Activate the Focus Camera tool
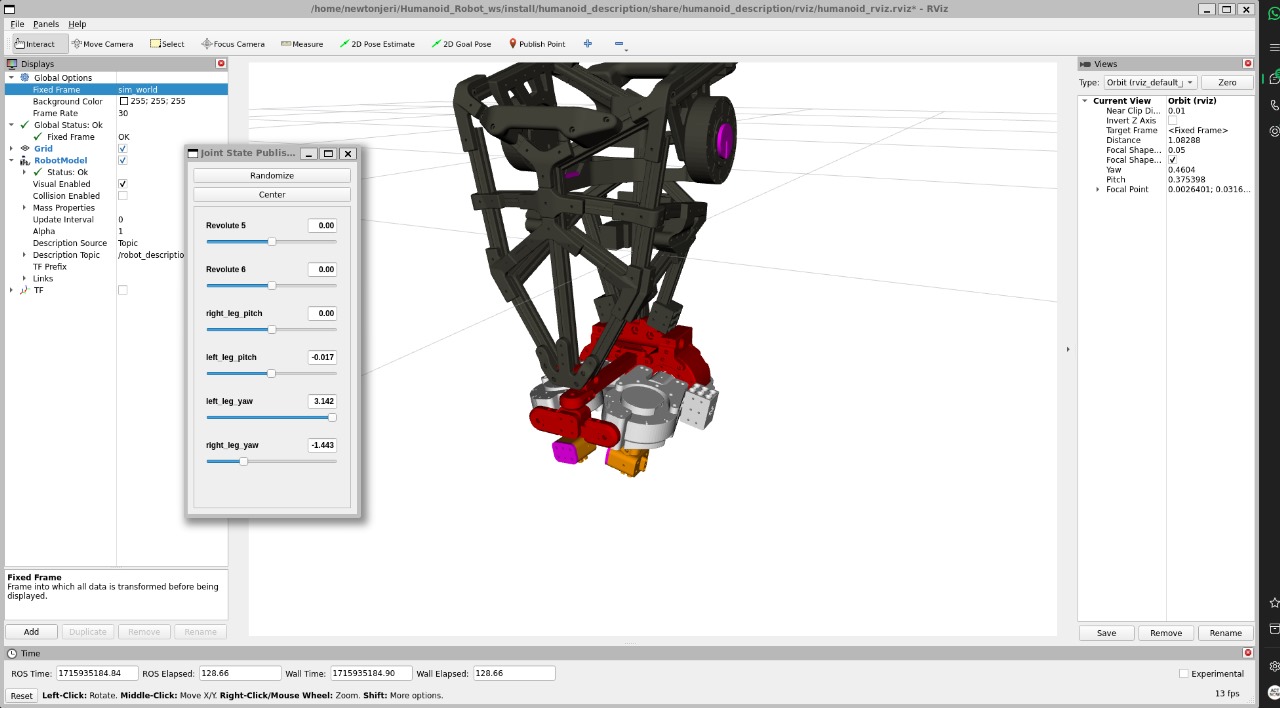The image size is (1280, 708). pyautogui.click(x=233, y=44)
